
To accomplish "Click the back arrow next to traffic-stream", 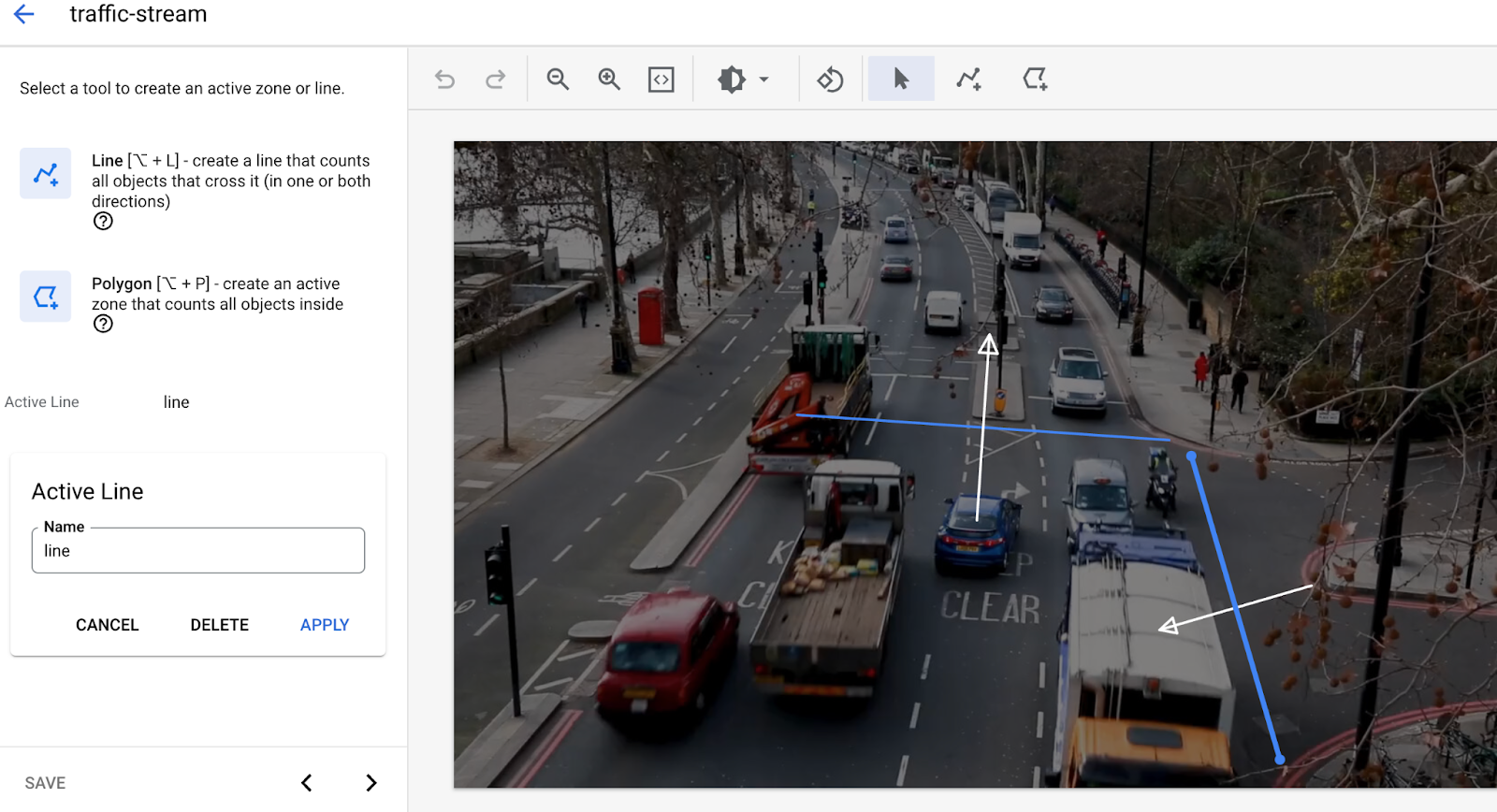I will [x=24, y=14].
